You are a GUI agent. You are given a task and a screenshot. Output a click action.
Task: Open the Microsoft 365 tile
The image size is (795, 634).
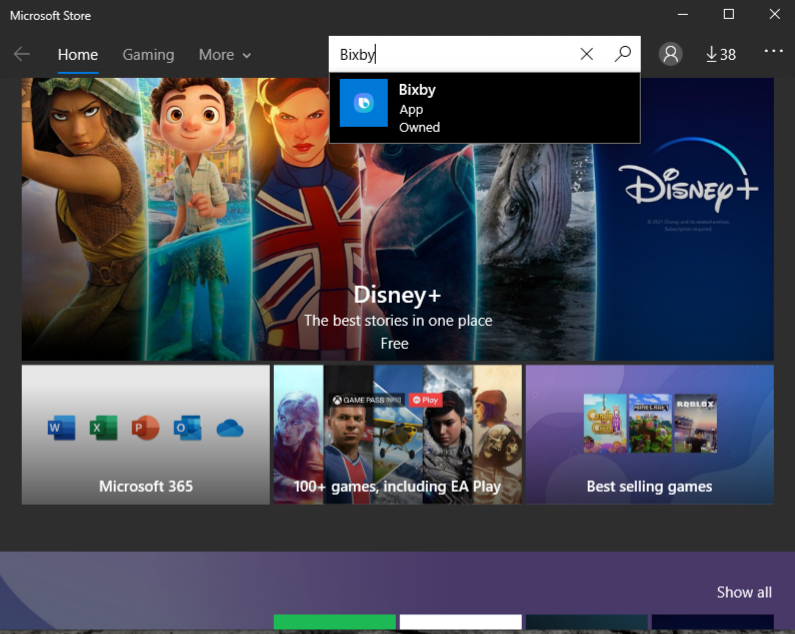[146, 435]
